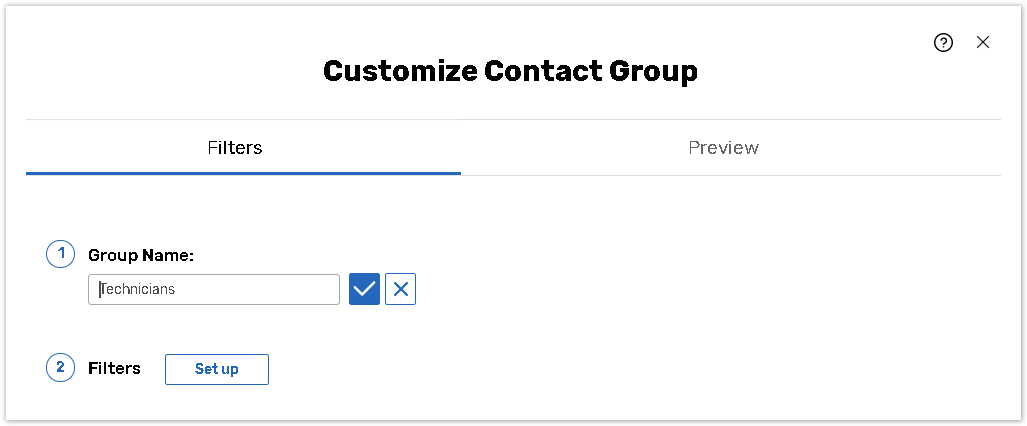
Task: Select the Filters tab
Action: (x=235, y=148)
